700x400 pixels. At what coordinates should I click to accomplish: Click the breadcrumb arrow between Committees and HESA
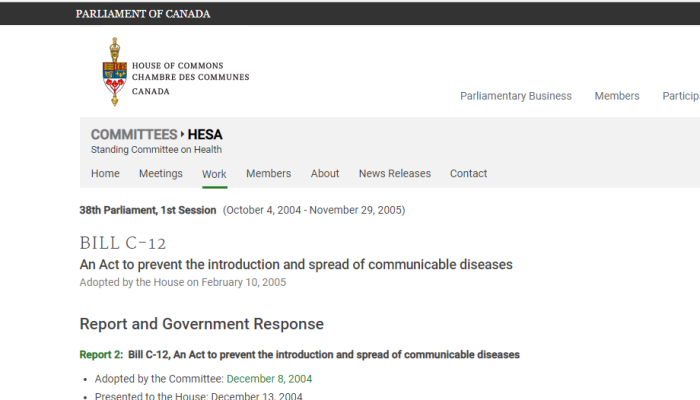tap(182, 134)
